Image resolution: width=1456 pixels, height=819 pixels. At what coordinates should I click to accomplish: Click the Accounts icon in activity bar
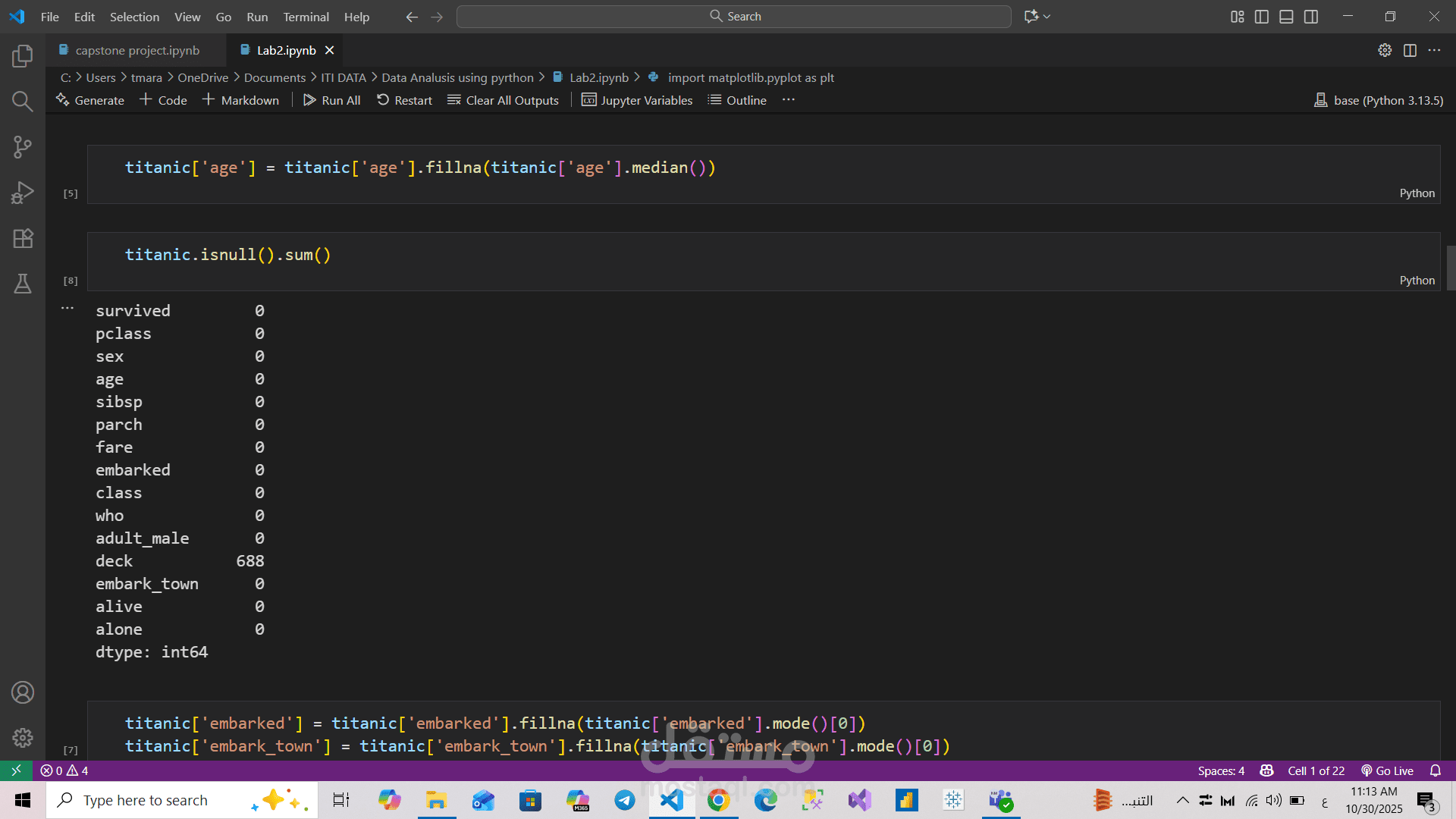(x=23, y=692)
